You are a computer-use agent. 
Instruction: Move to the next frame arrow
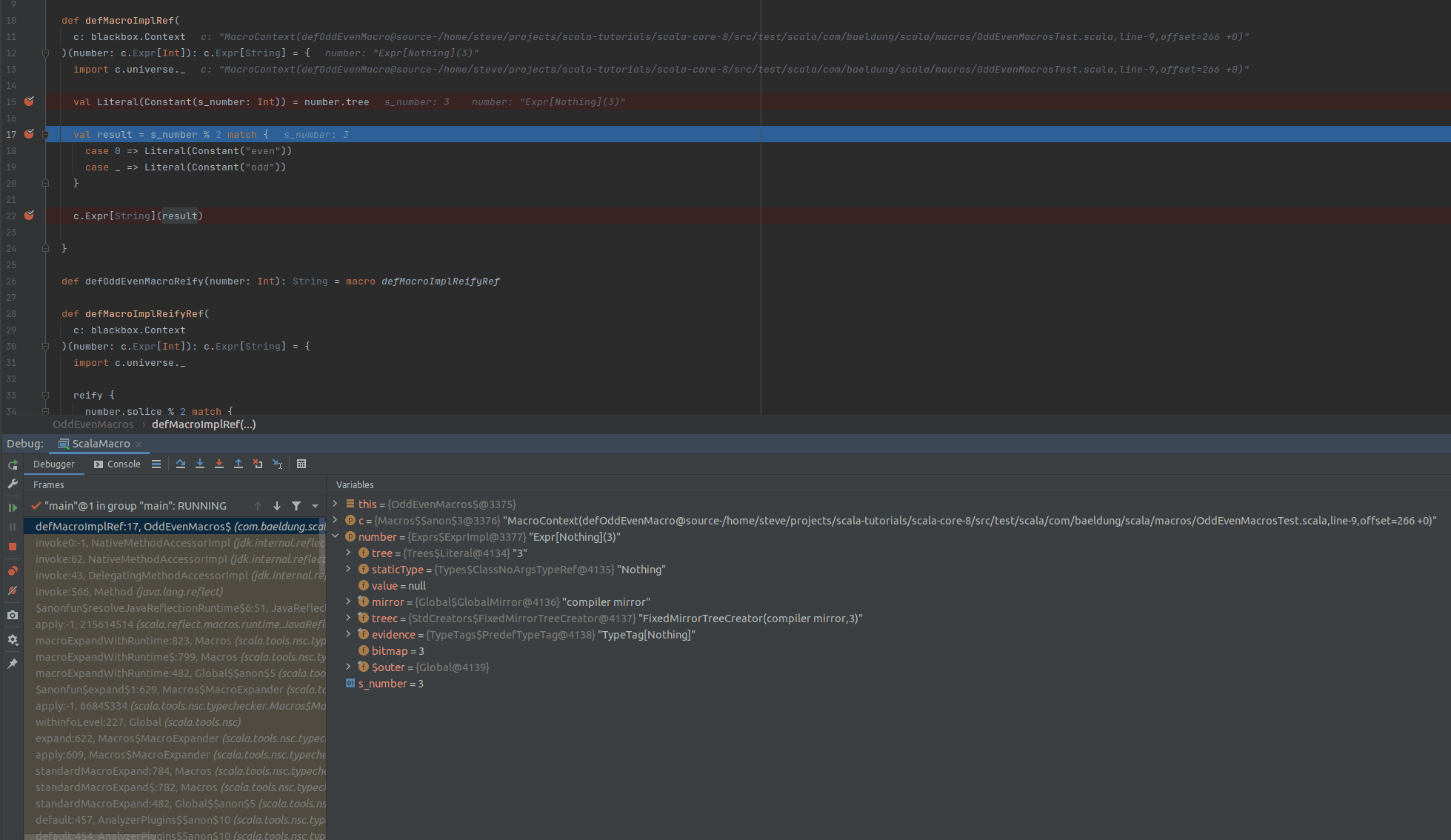tap(277, 506)
